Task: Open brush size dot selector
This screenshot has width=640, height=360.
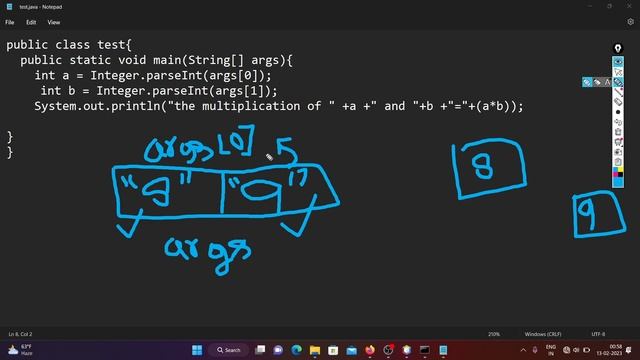Action: (x=618, y=112)
